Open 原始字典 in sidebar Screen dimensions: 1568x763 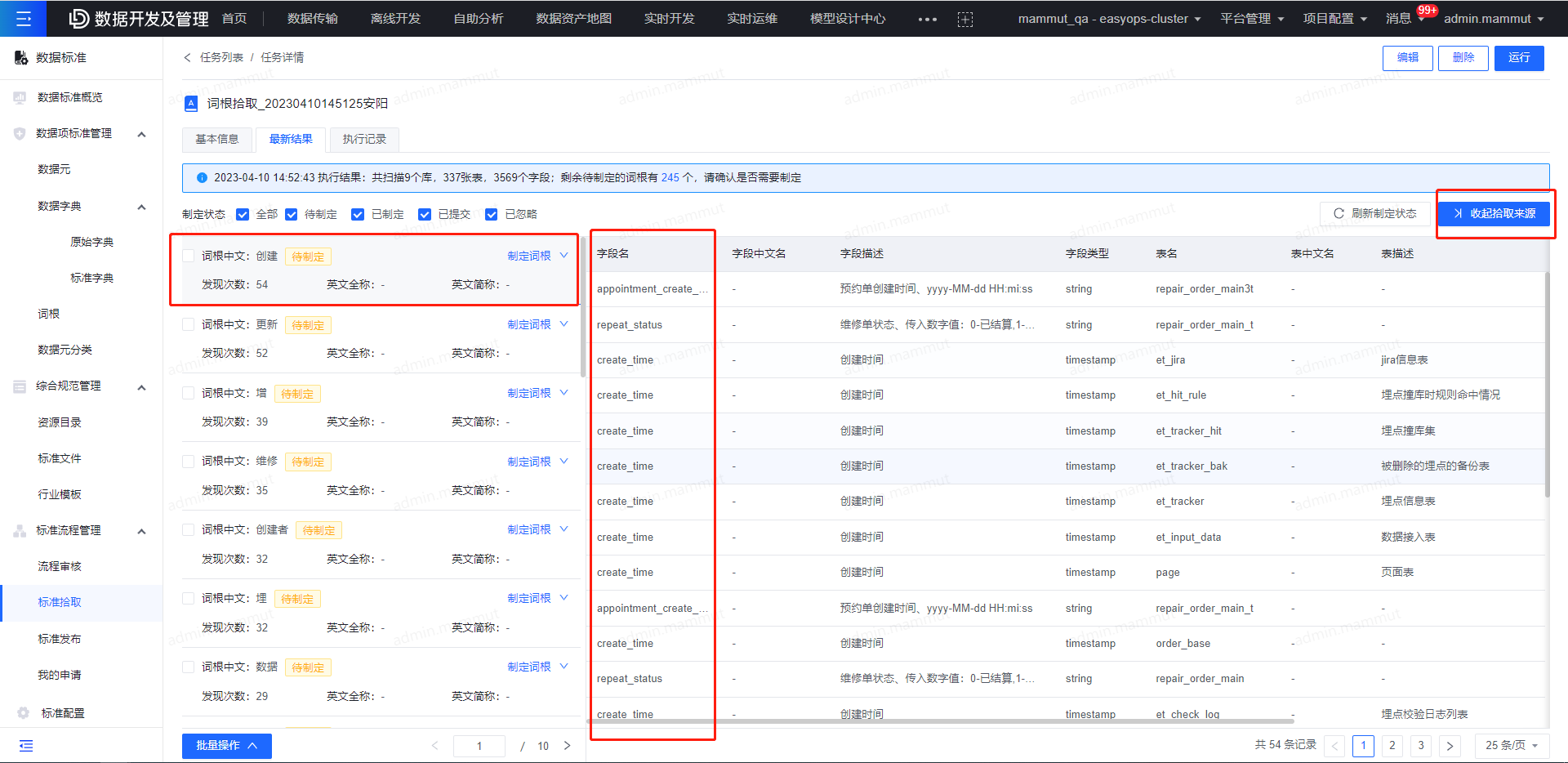pyautogui.click(x=92, y=243)
